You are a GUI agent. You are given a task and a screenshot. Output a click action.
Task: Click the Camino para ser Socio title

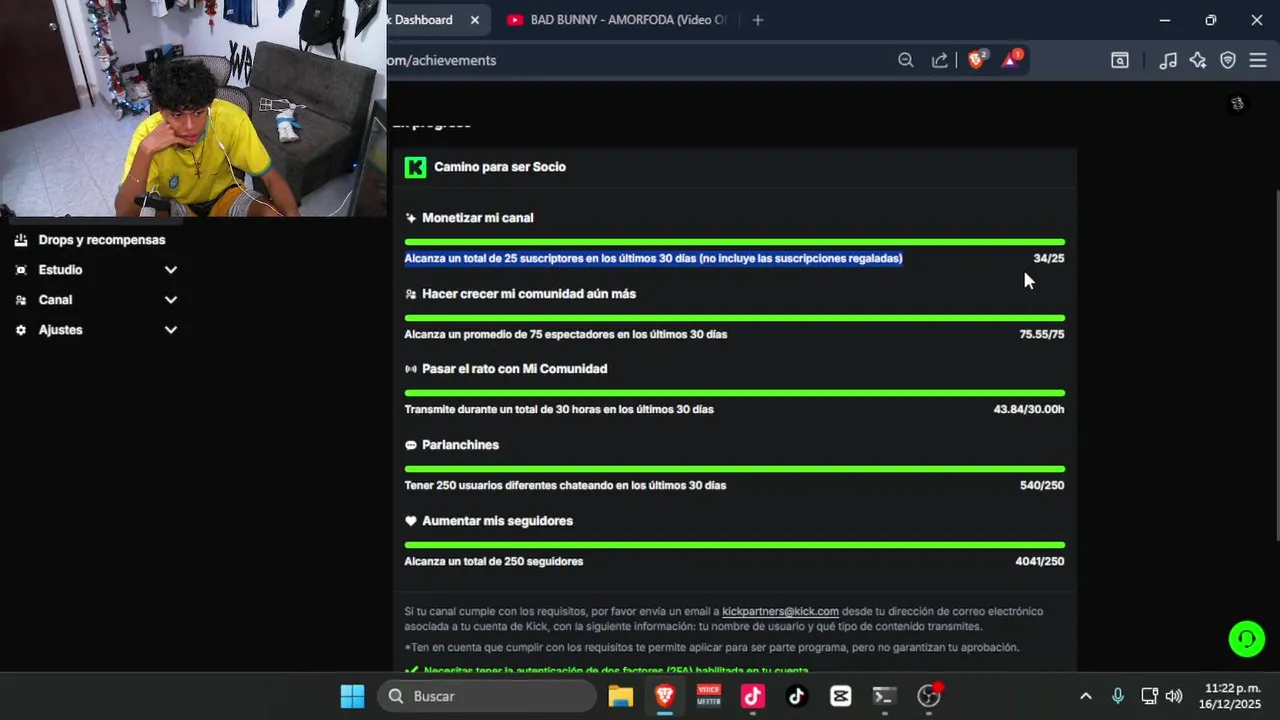[500, 167]
